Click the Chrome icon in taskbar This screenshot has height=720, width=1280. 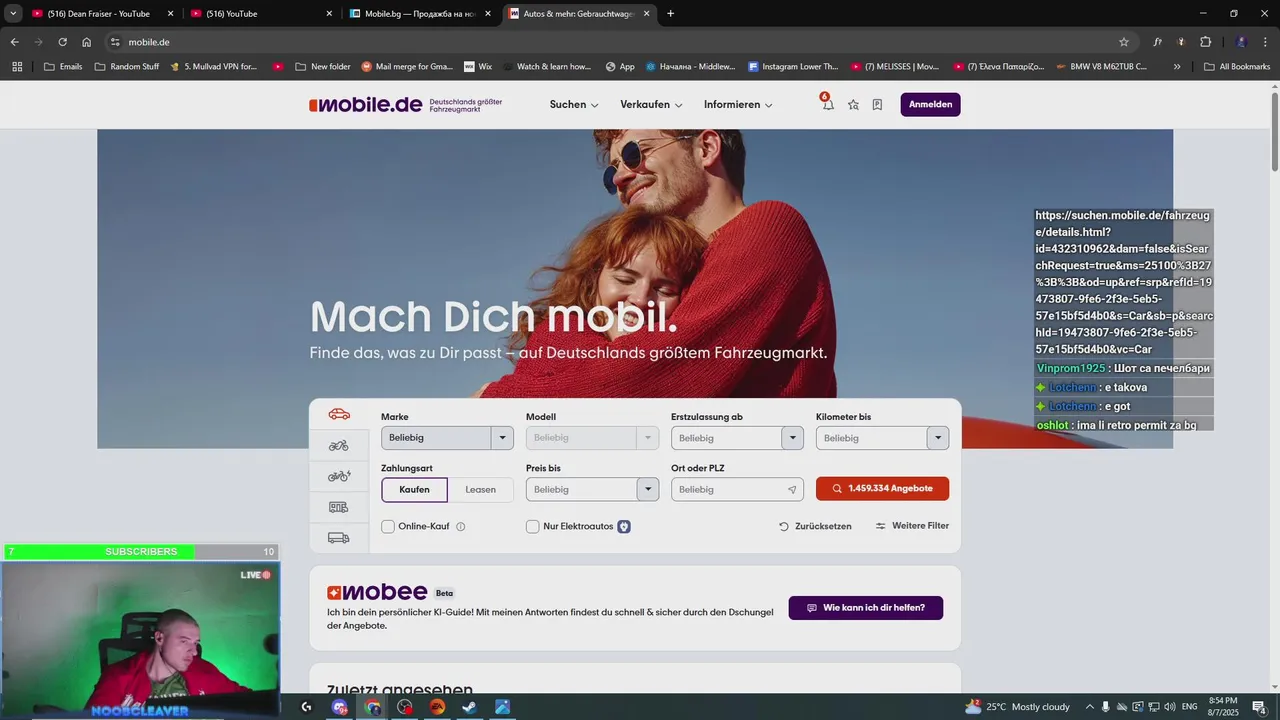click(373, 707)
